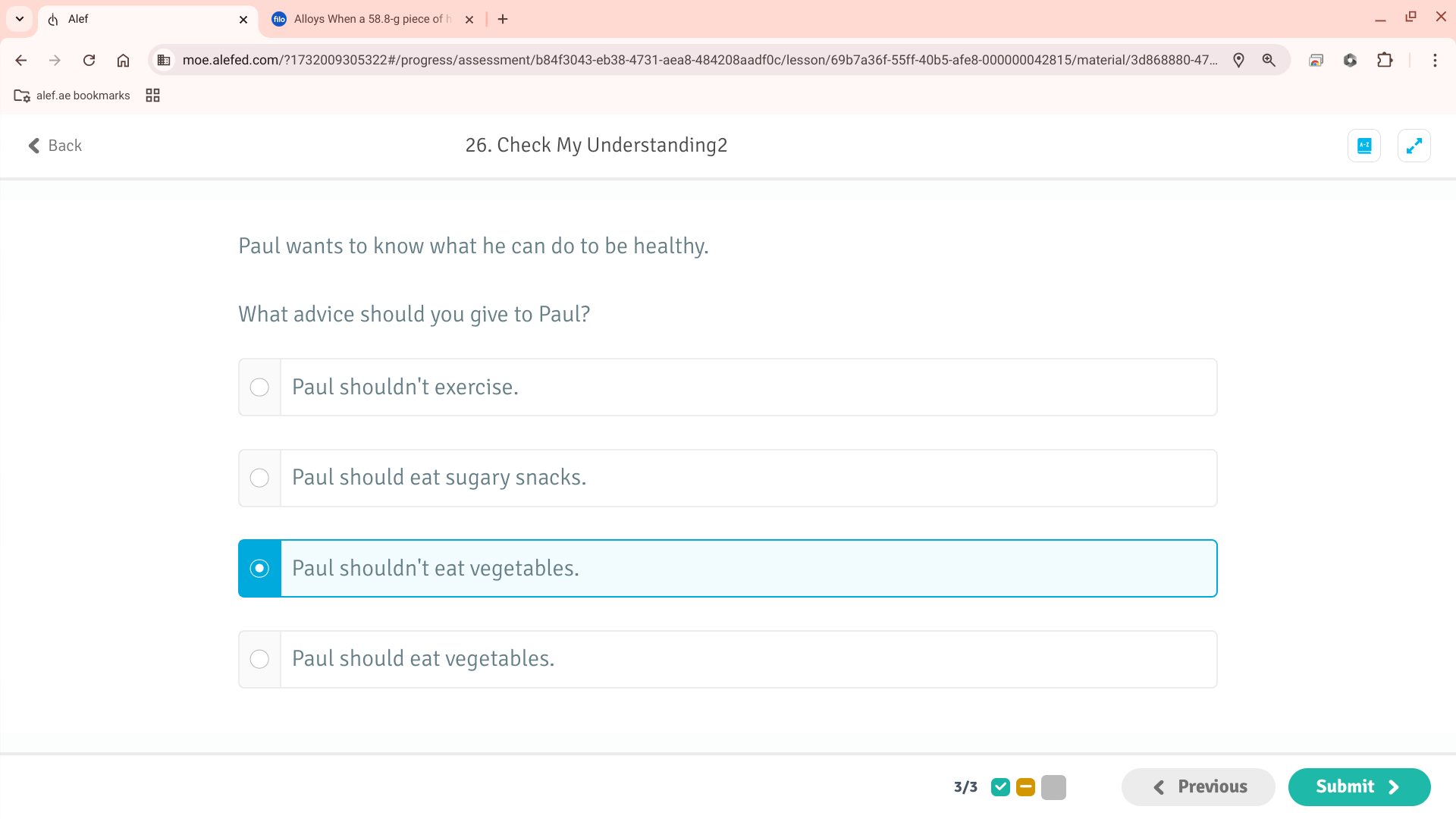Click the browser address bar URL
1456x819 pixels.
699,60
